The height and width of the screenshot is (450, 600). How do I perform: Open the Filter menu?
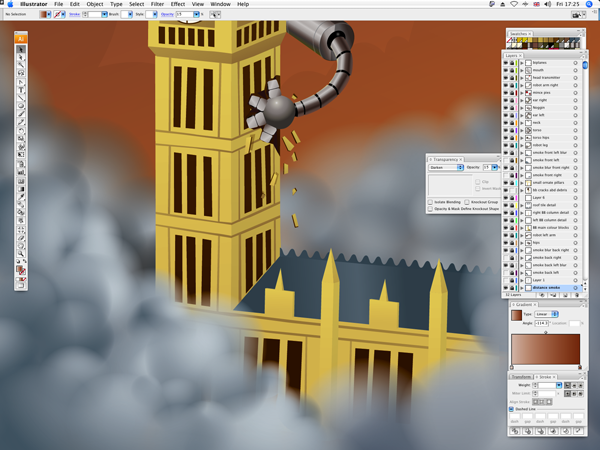click(x=157, y=4)
